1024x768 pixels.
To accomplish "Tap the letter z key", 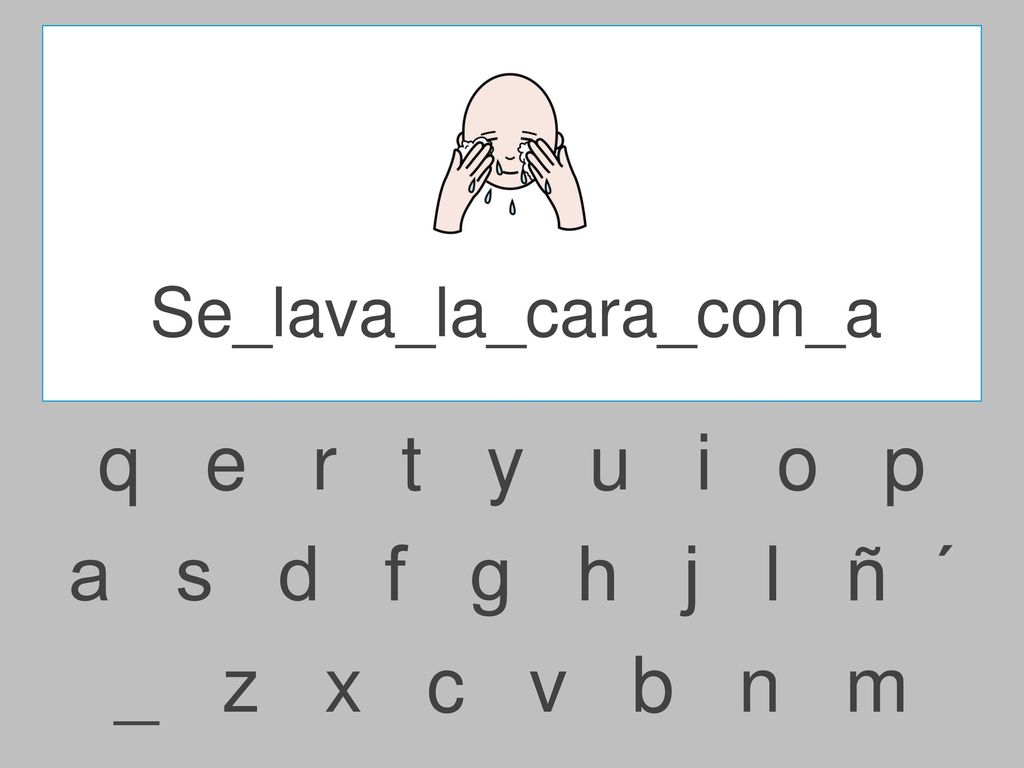I will tap(240, 690).
